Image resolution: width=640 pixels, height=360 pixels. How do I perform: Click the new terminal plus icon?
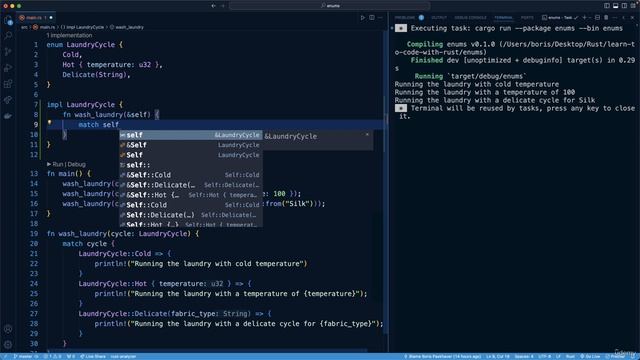pos(584,18)
